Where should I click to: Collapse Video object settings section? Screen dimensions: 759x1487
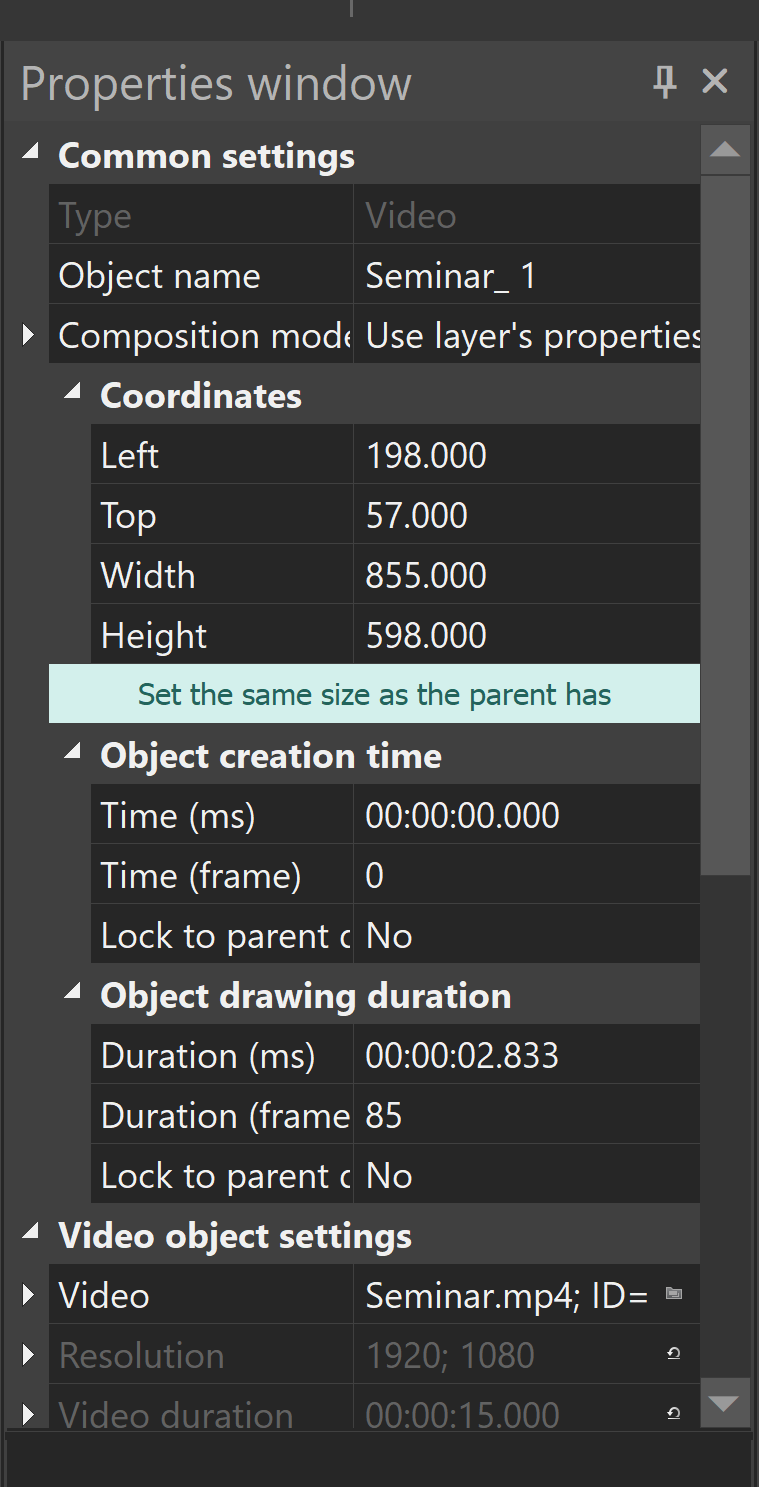(x=31, y=1233)
